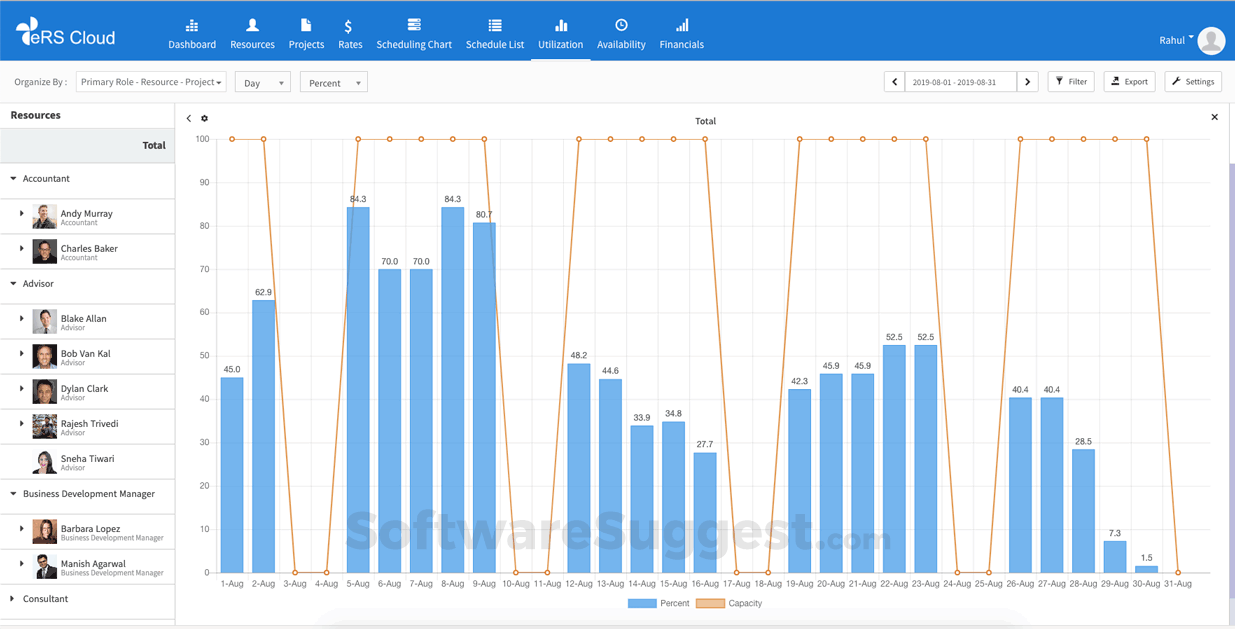Open the Day granularity dropdown
The width and height of the screenshot is (1235, 629).
[263, 83]
